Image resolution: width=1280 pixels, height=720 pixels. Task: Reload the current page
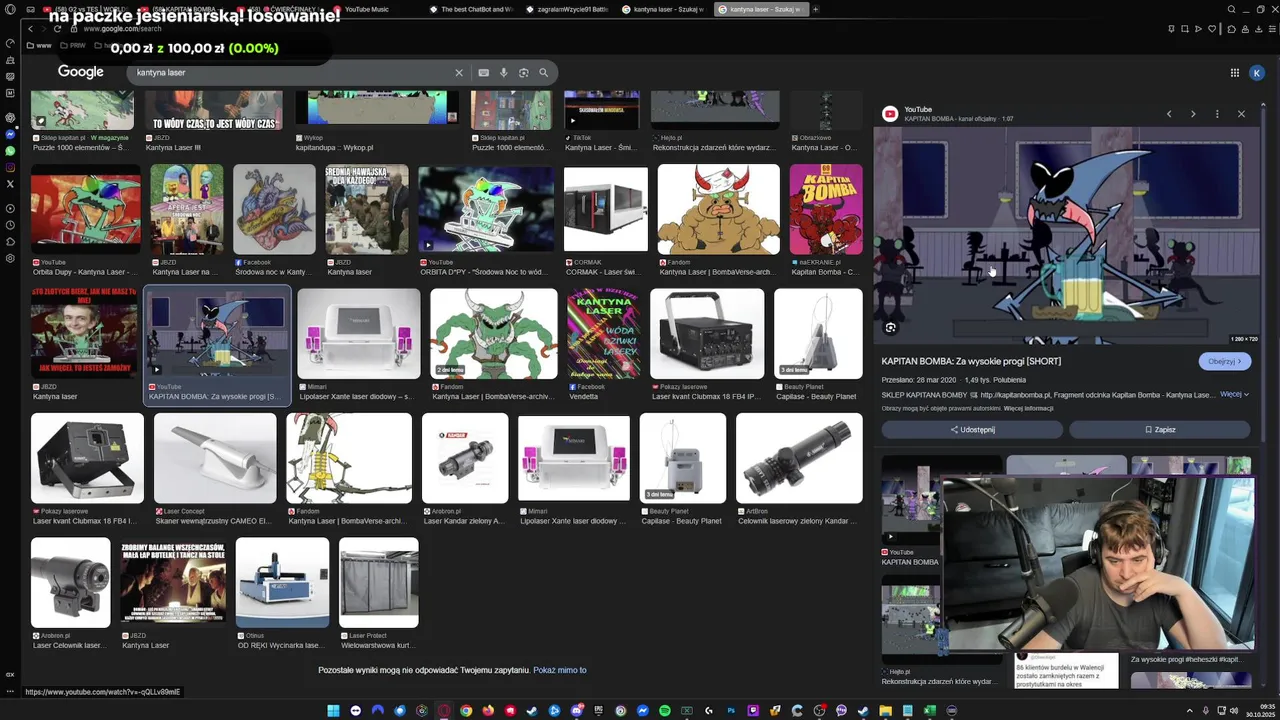pyautogui.click(x=57, y=28)
